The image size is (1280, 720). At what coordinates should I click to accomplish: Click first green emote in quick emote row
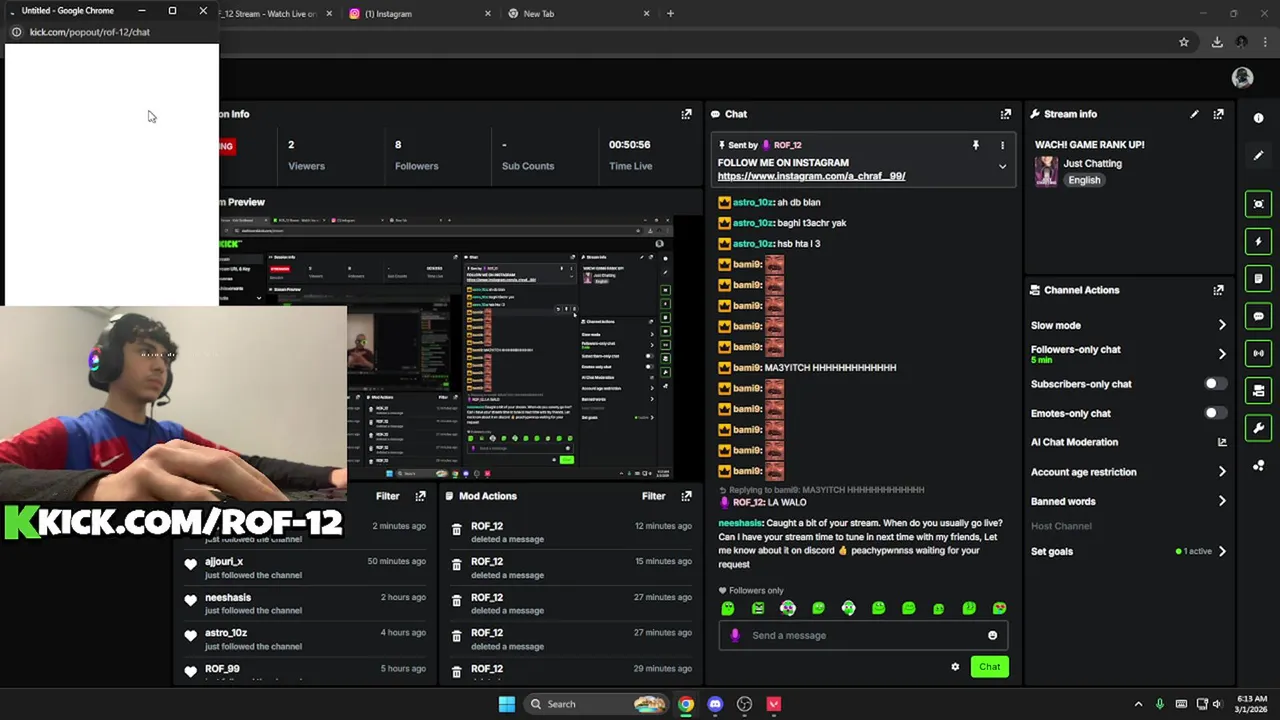(x=728, y=608)
